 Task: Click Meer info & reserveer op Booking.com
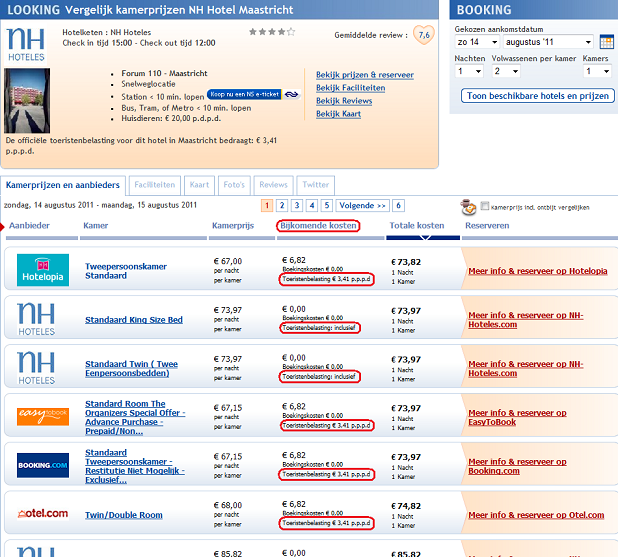[x=517, y=466]
